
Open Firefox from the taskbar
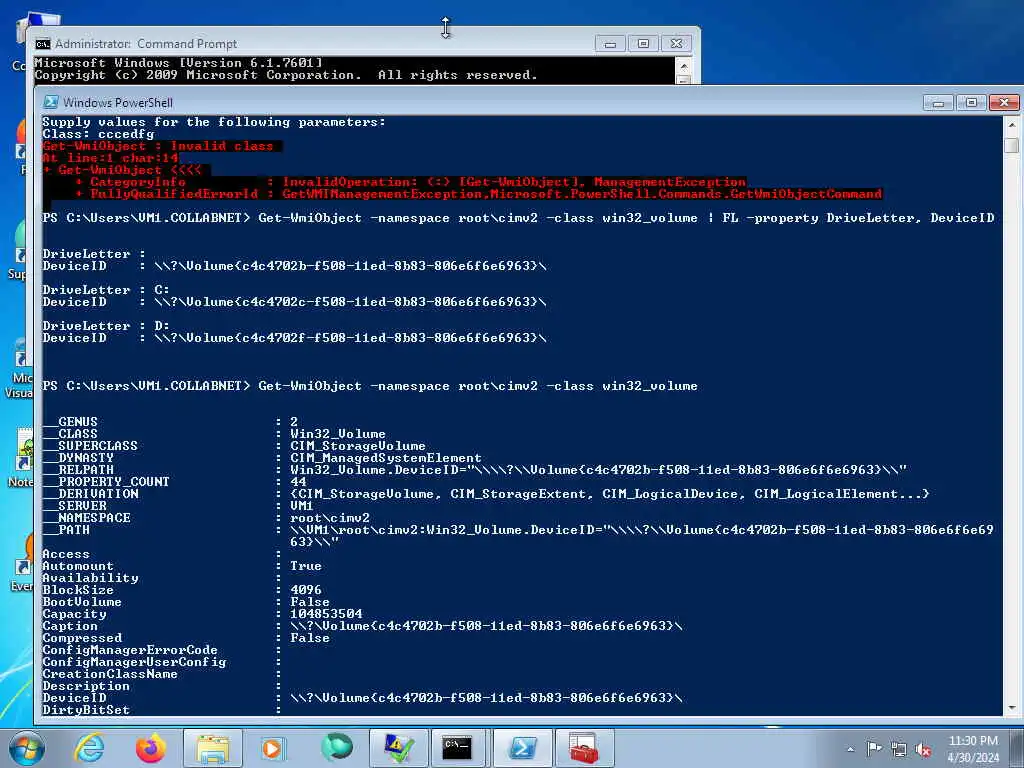pos(151,748)
